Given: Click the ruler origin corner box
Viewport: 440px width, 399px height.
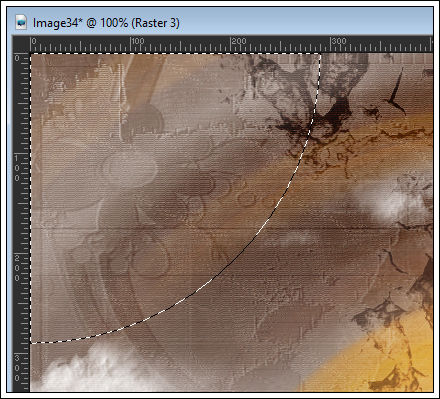Looking at the screenshot, I should point(21,44).
